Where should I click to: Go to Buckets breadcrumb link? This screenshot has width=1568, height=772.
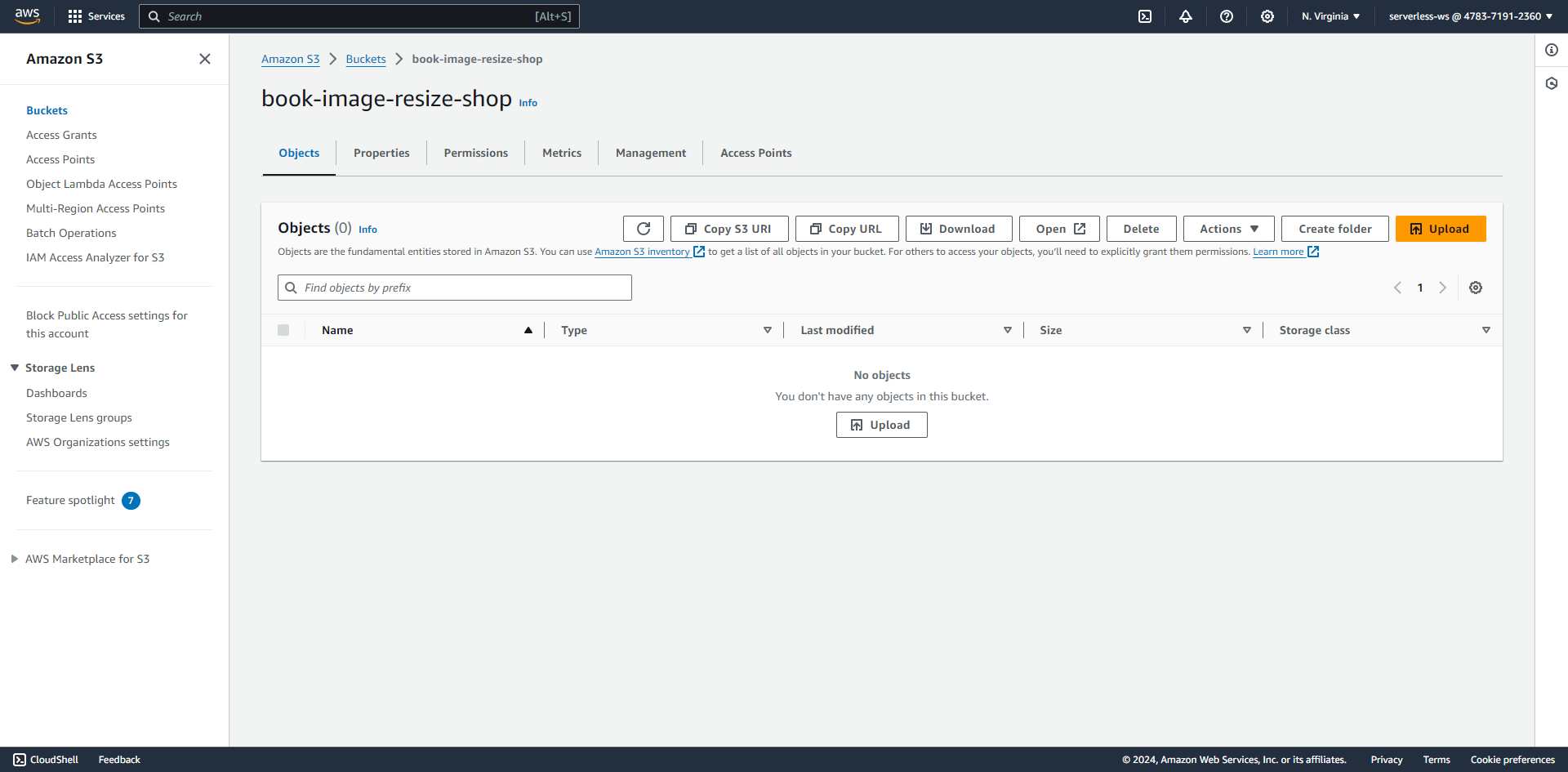coord(366,59)
